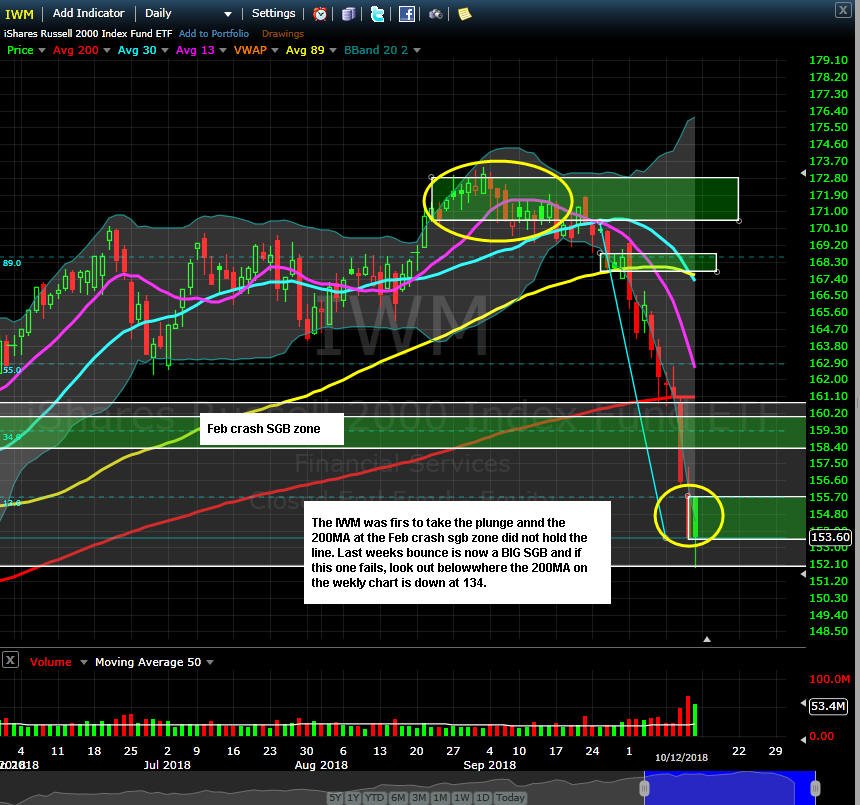Click the camera snapshot icon
Screen dimensions: 860x805
tap(435, 14)
